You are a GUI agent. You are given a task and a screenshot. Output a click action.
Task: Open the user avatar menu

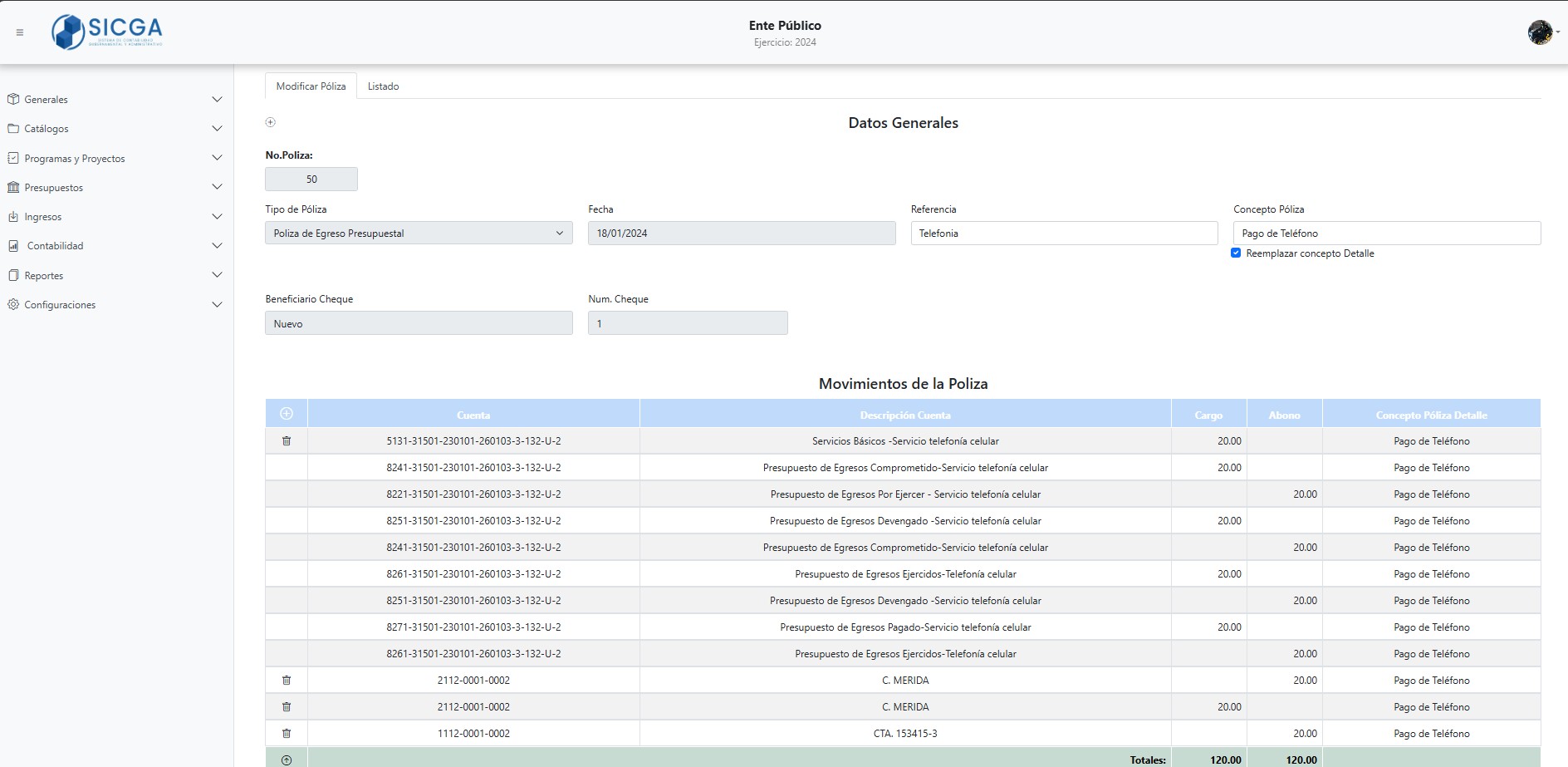(1541, 32)
